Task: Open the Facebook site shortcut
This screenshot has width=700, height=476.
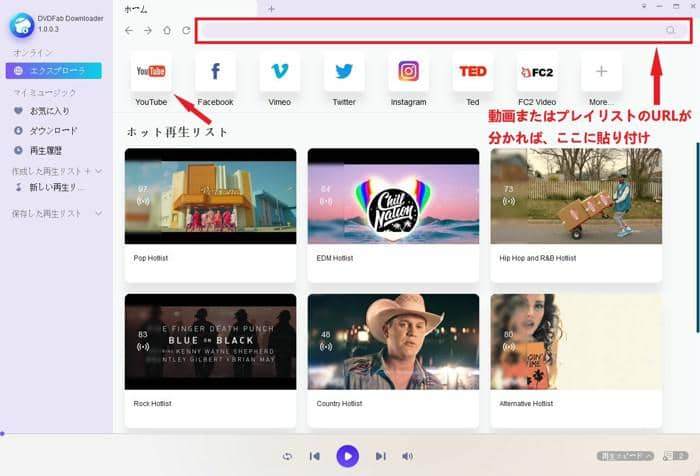Action: pos(215,71)
